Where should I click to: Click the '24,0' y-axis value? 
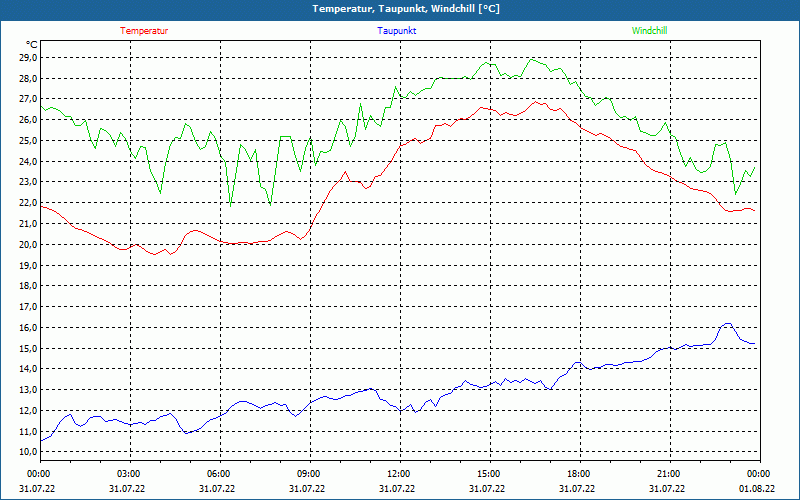click(x=29, y=162)
